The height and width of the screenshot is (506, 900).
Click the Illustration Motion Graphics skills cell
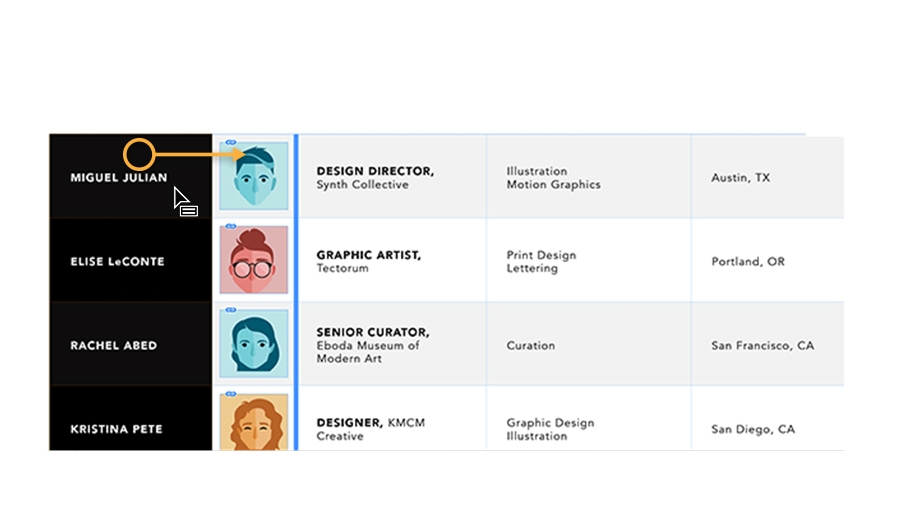(x=553, y=178)
